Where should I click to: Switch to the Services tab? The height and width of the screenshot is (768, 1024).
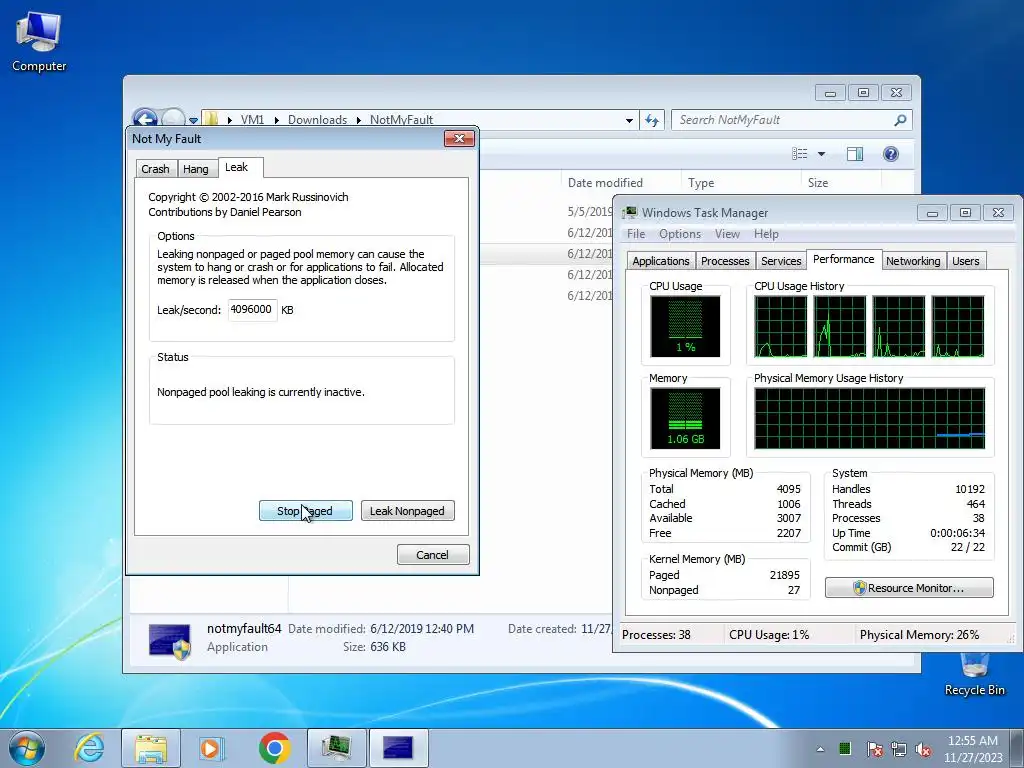coord(781,261)
